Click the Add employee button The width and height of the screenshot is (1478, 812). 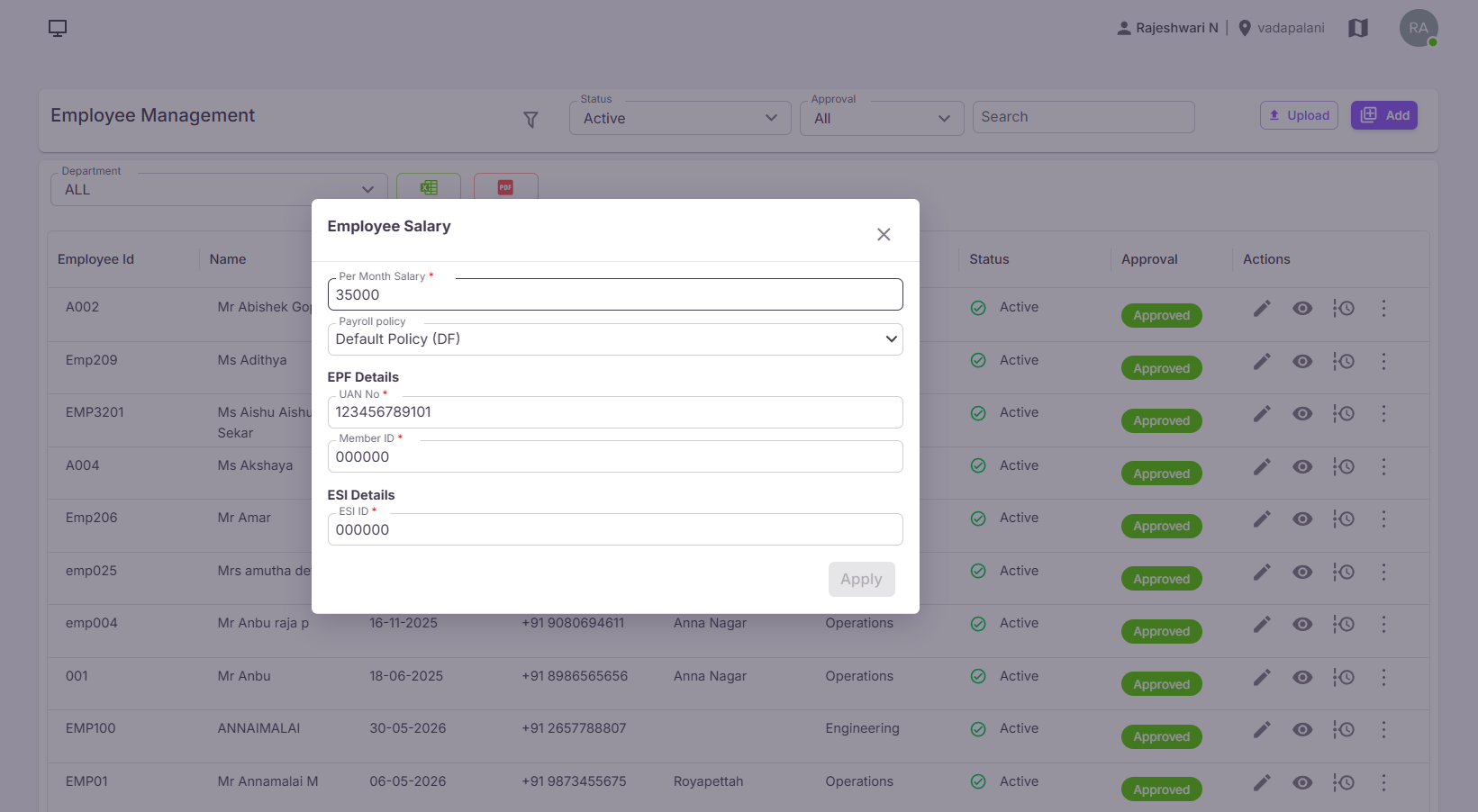(1384, 115)
